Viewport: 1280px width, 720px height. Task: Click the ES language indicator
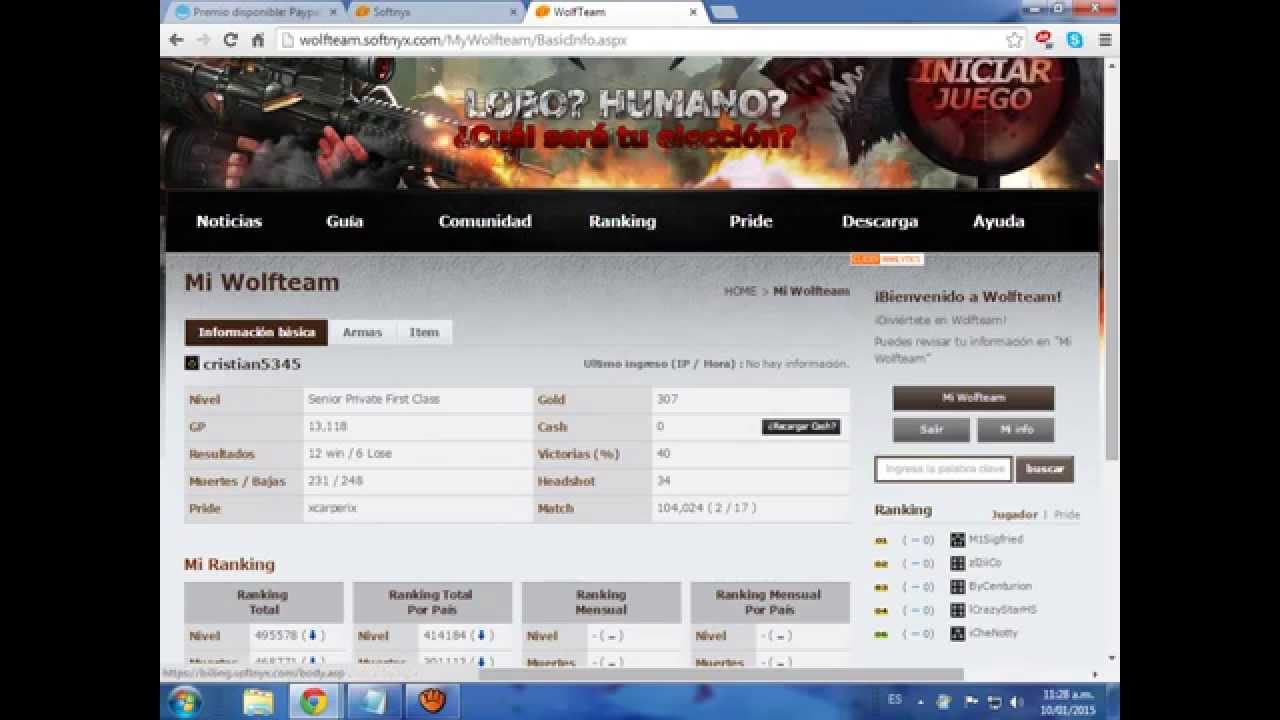[894, 700]
